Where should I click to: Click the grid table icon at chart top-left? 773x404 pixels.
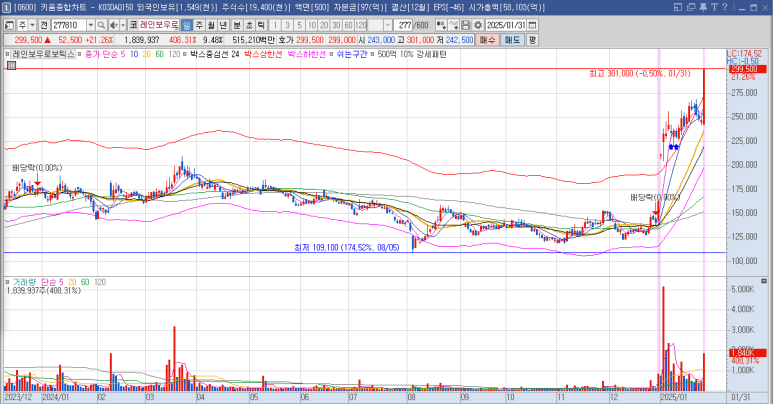pos(11,65)
